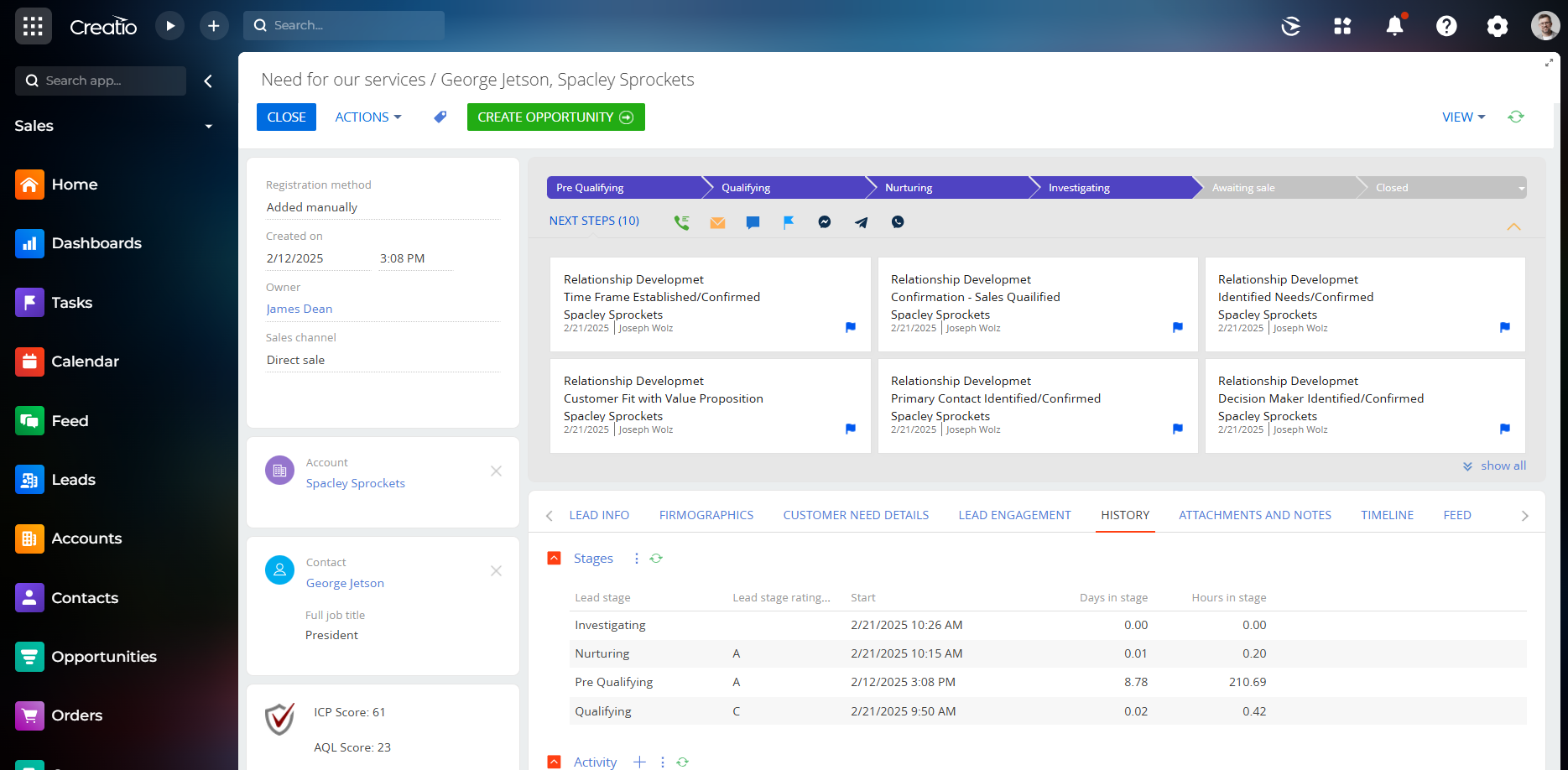This screenshot has width=1568, height=770.
Task: Click the global Search field
Action: tap(344, 26)
